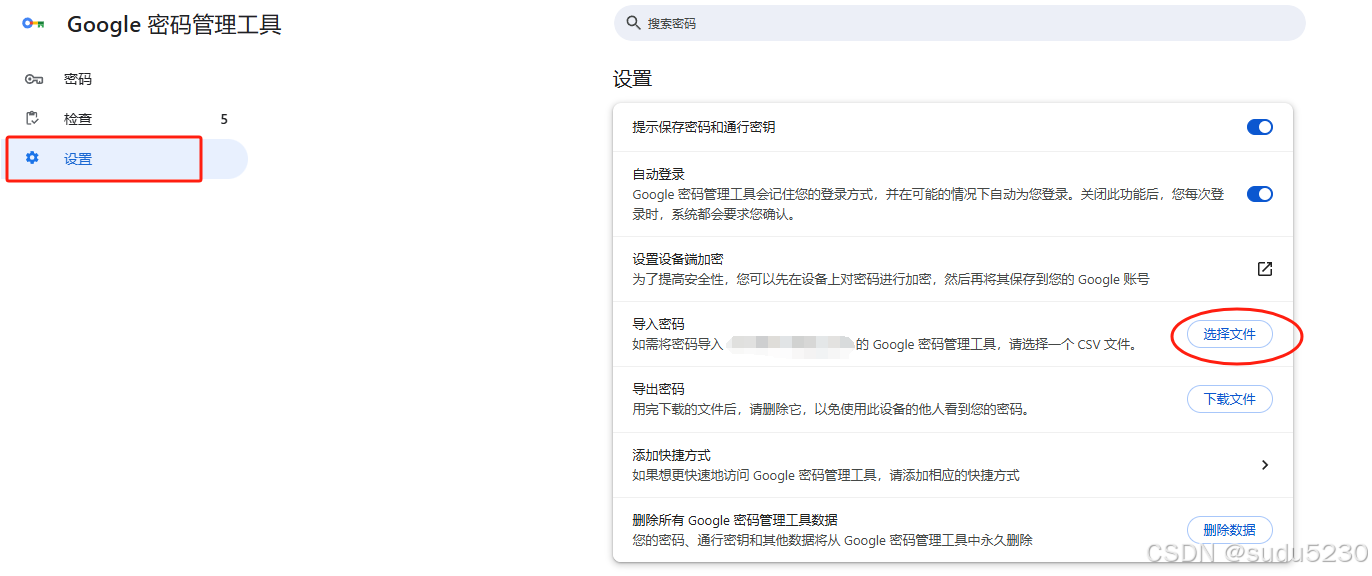Click the Google 密码管理工具 title text

click(x=174, y=25)
